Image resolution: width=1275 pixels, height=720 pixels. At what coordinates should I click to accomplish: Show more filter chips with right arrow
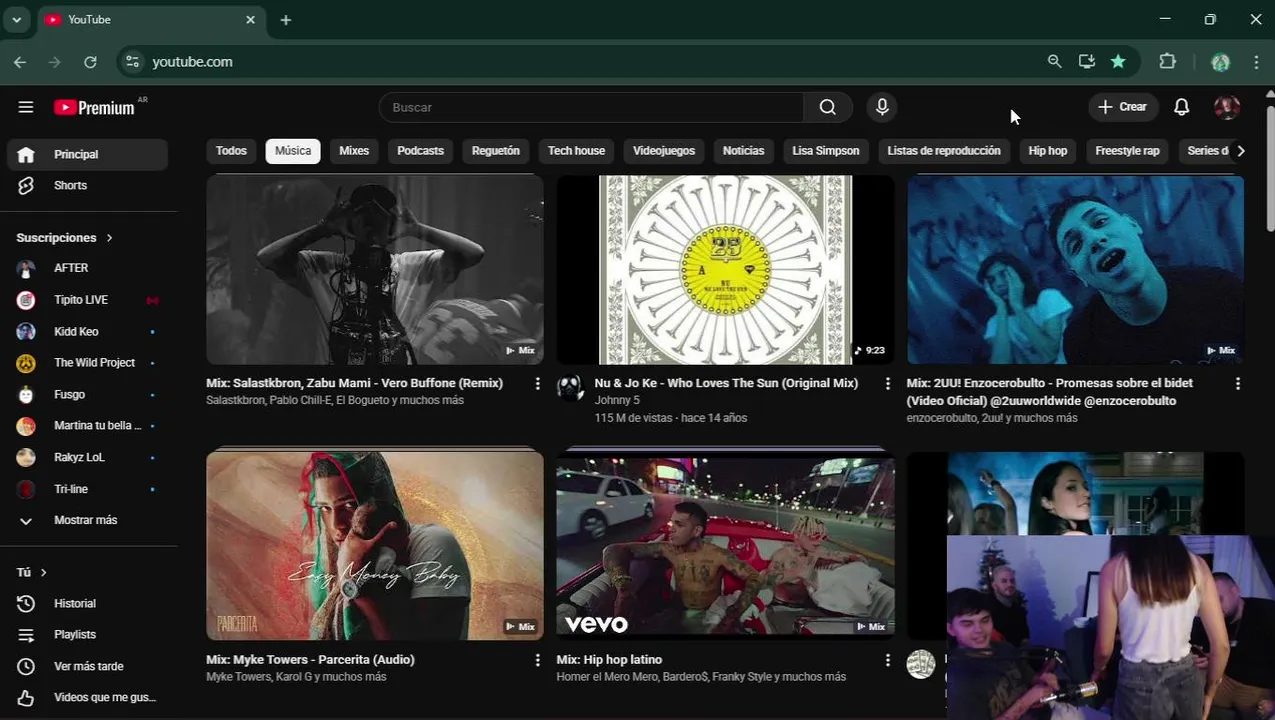point(1240,151)
